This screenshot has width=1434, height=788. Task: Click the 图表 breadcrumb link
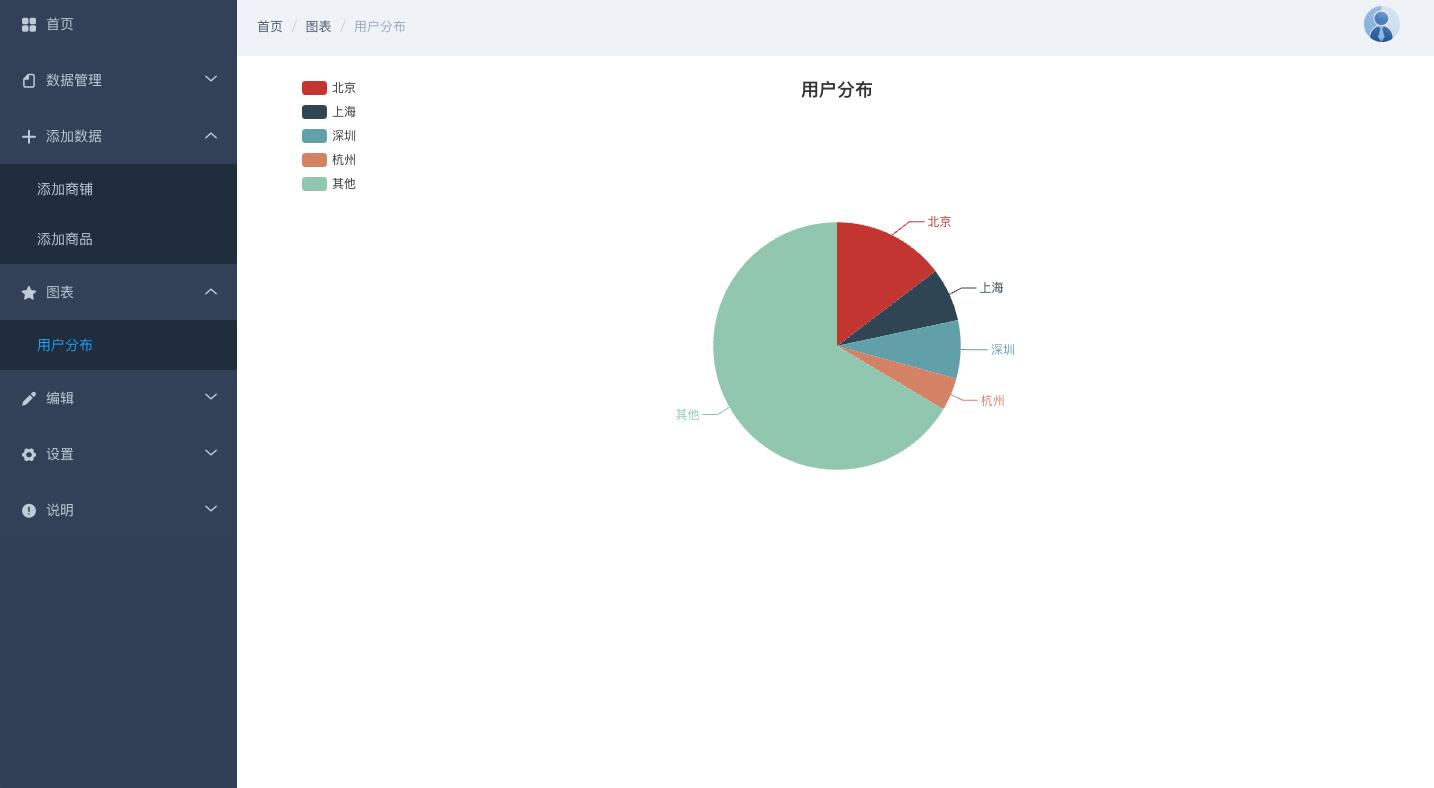coord(319,26)
